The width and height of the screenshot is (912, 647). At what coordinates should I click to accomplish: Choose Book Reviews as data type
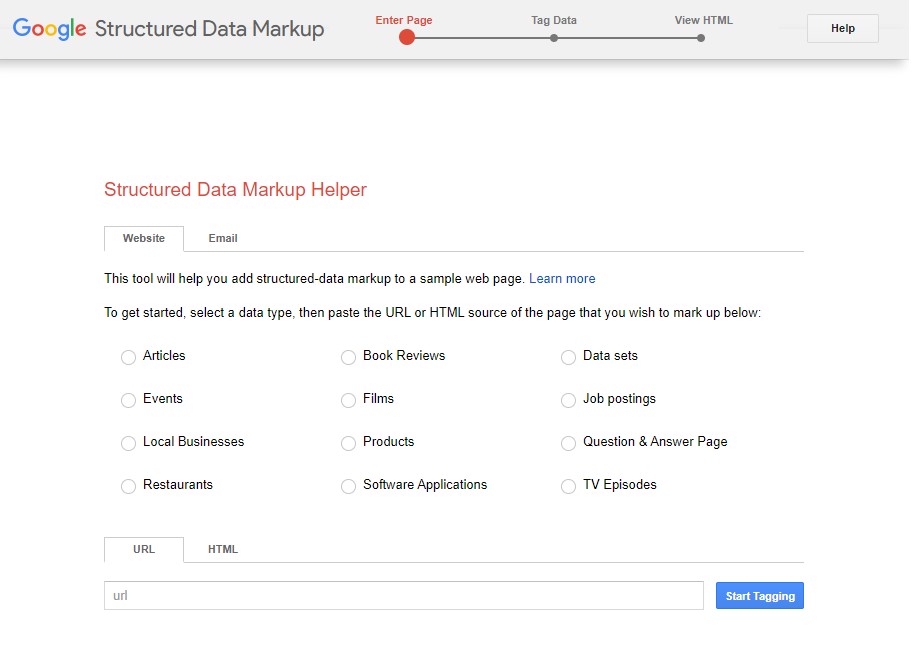[x=348, y=357]
